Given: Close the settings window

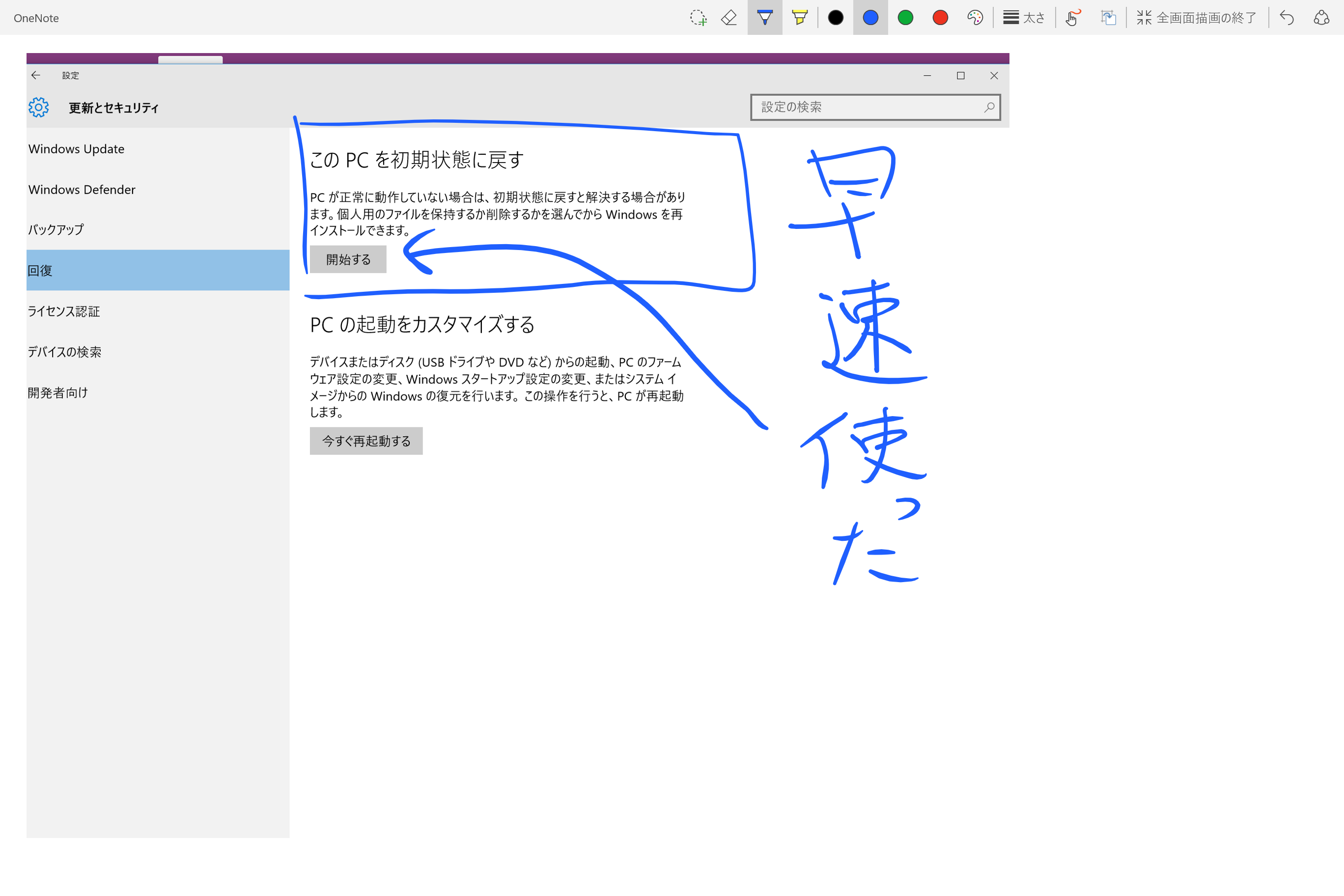Looking at the screenshot, I should click(x=994, y=76).
